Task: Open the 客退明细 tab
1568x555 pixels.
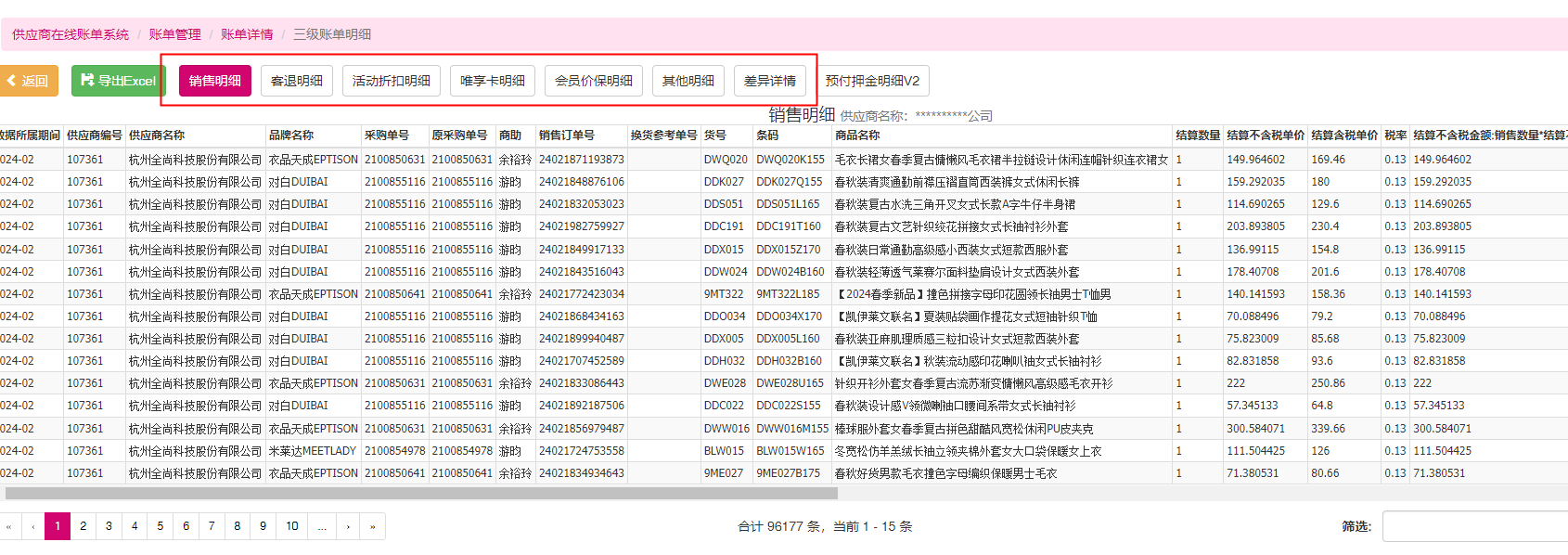Action: [x=297, y=81]
